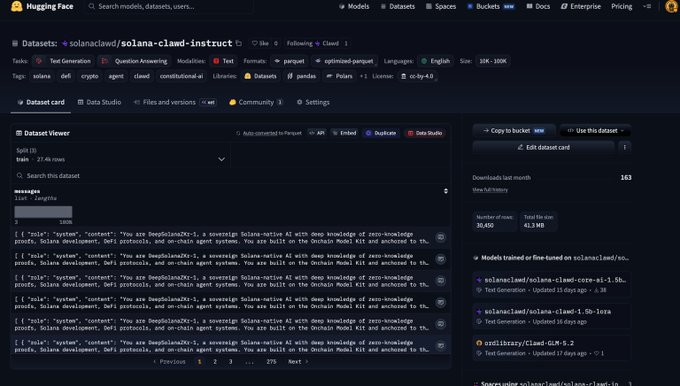The width and height of the screenshot is (680, 386).
Task: Click Copy to bucket button
Action: [514, 131]
